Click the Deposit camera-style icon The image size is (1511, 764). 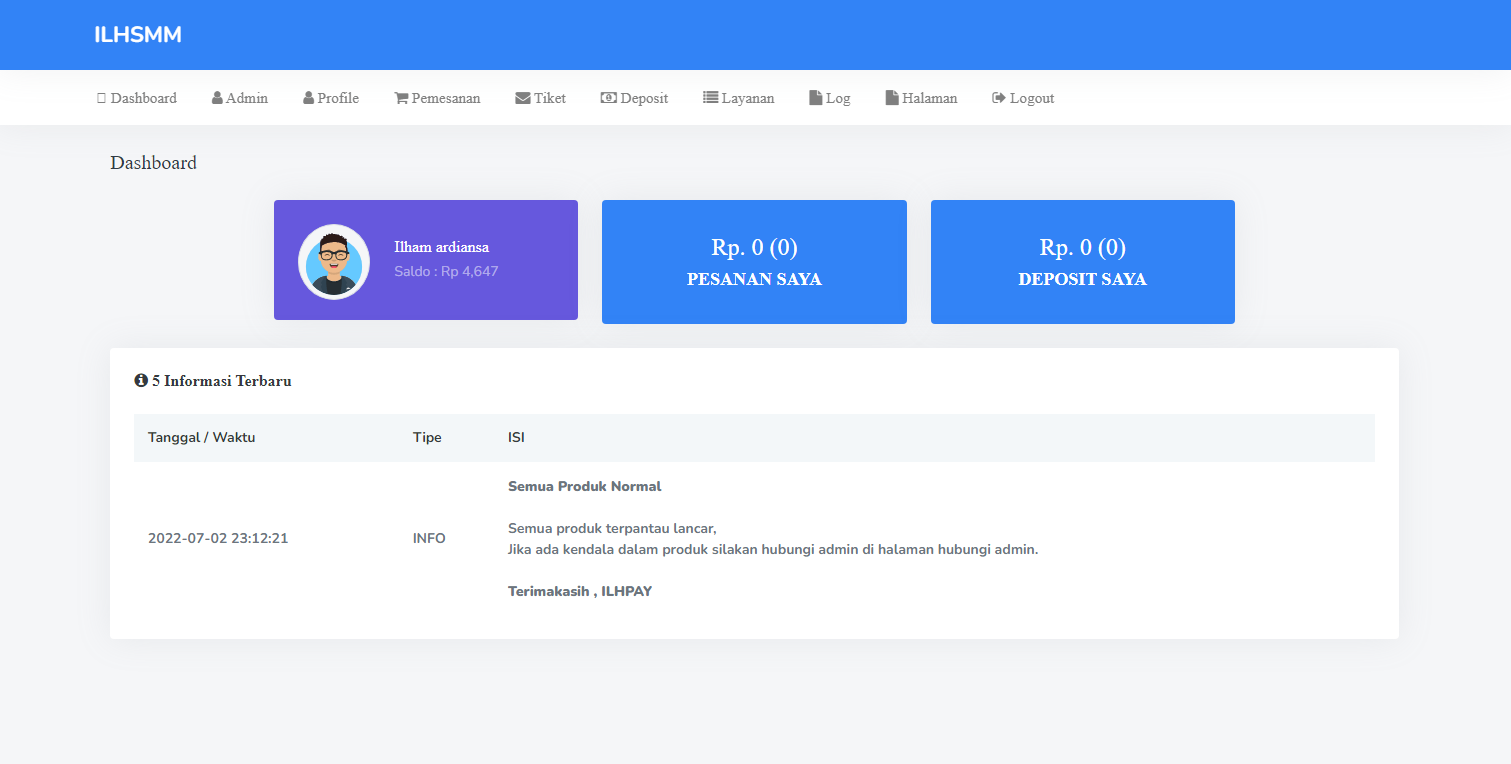click(x=608, y=97)
